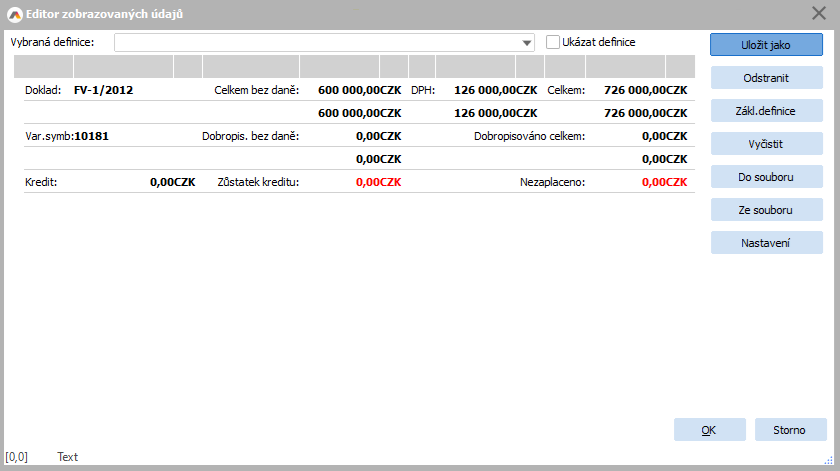Cancel with the Storno button
This screenshot has height=471, width=840.
click(790, 430)
